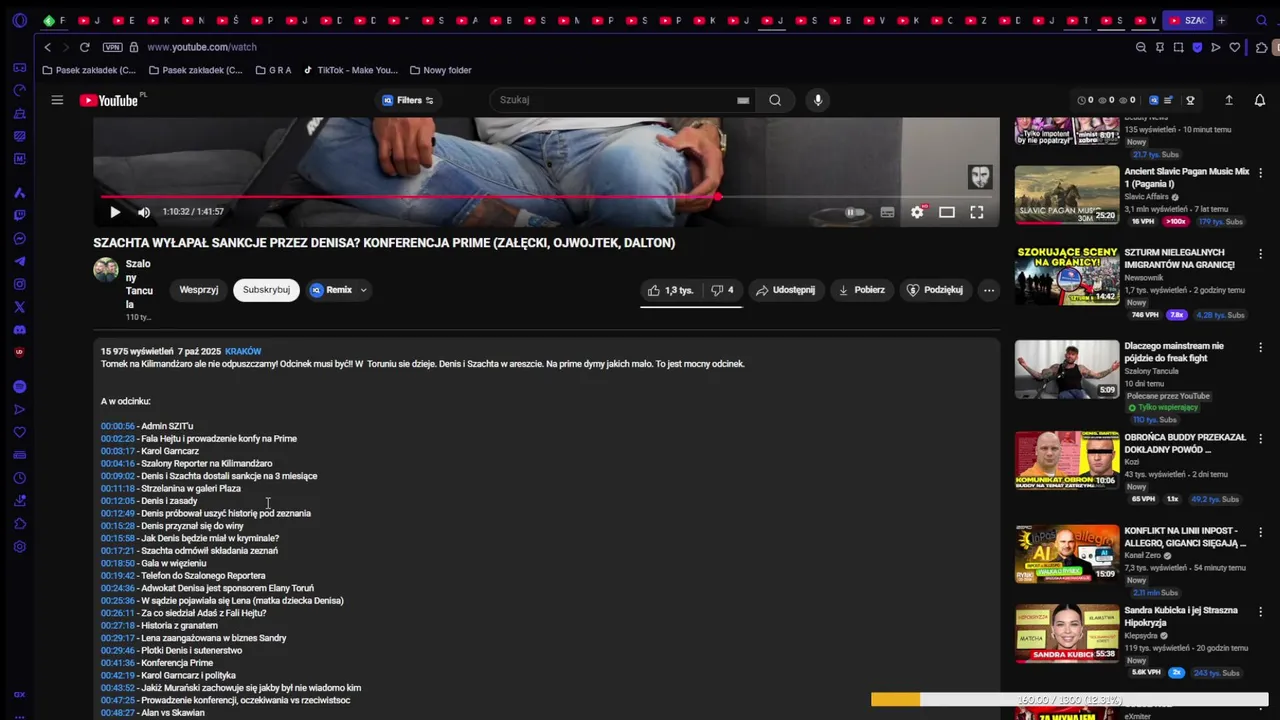Open the Nowy folder bookmarks folder

click(x=440, y=70)
